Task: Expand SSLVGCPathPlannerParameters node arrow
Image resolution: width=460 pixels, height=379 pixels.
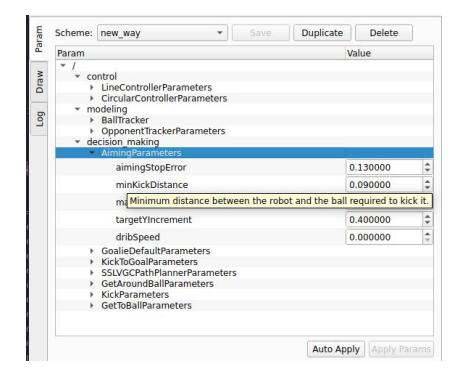Action: [x=92, y=273]
